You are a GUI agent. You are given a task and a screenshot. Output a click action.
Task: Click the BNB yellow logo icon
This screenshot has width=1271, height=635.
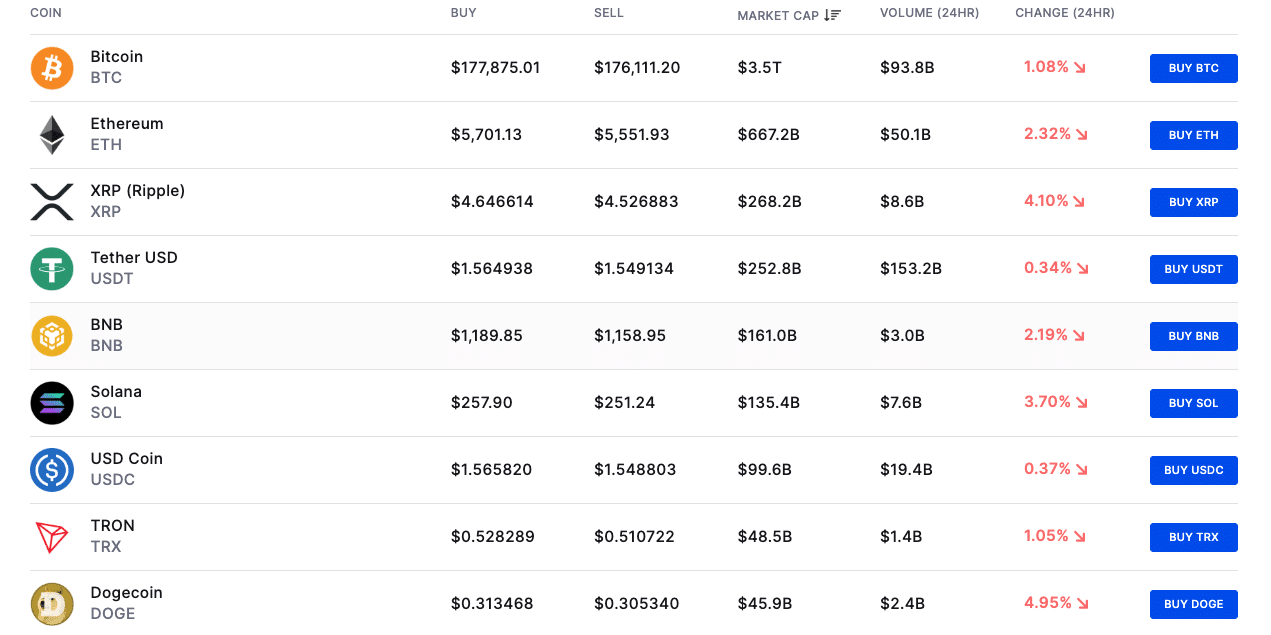click(x=52, y=336)
